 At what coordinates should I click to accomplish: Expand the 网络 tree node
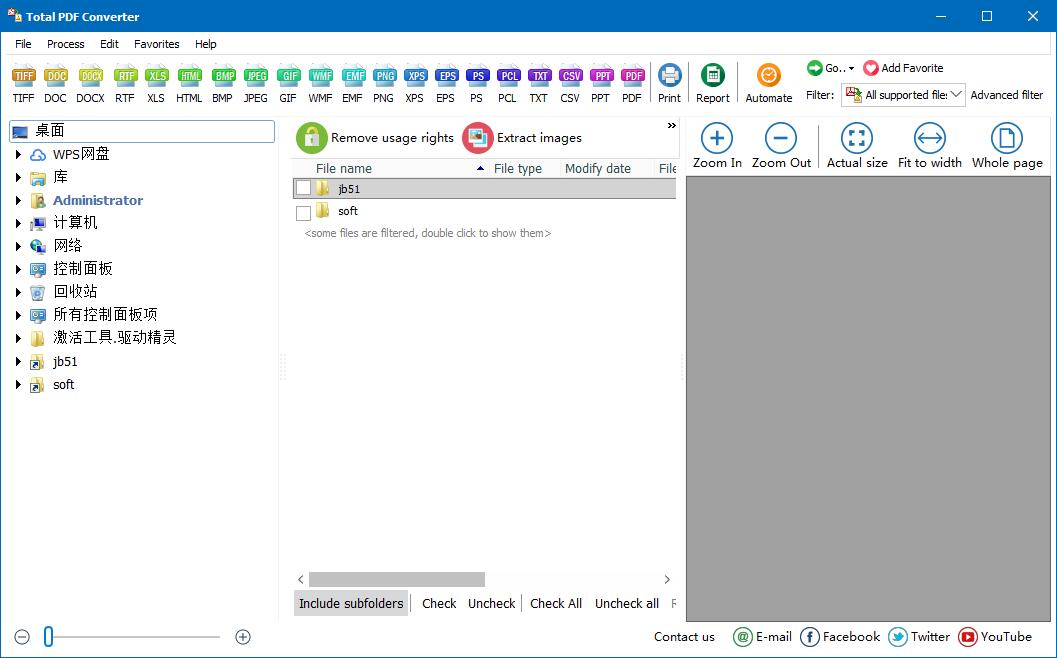coord(19,246)
